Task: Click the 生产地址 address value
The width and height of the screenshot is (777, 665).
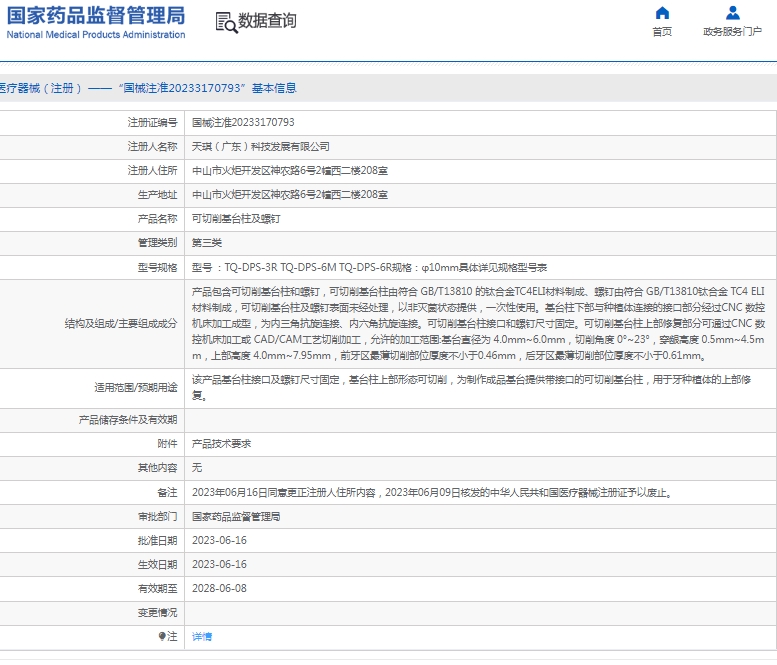Action: 290,195
